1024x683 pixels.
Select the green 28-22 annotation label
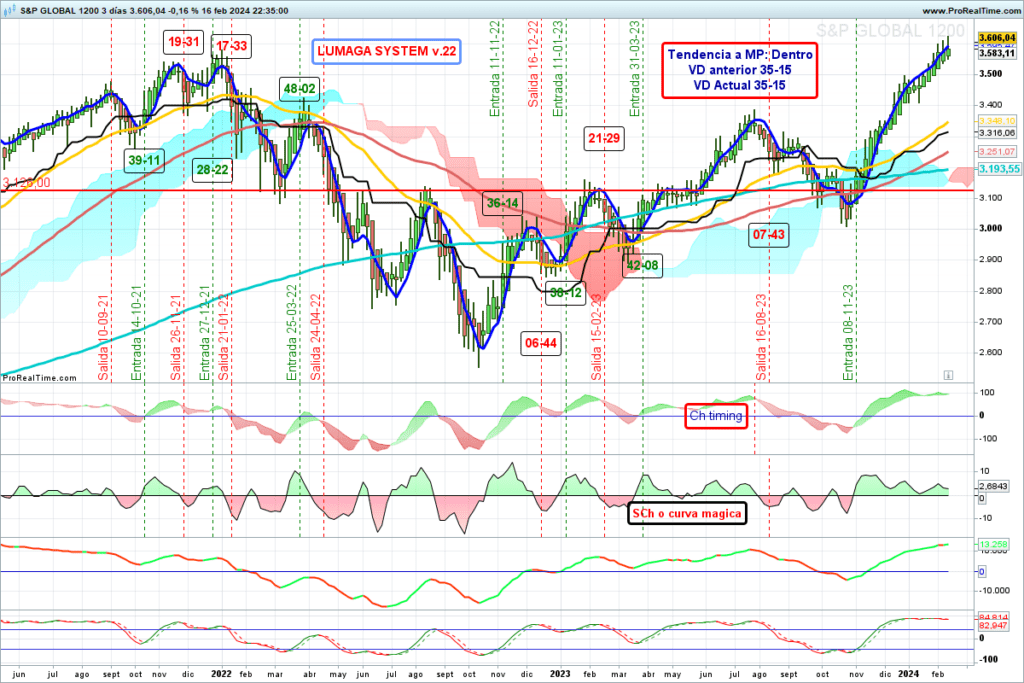[213, 170]
